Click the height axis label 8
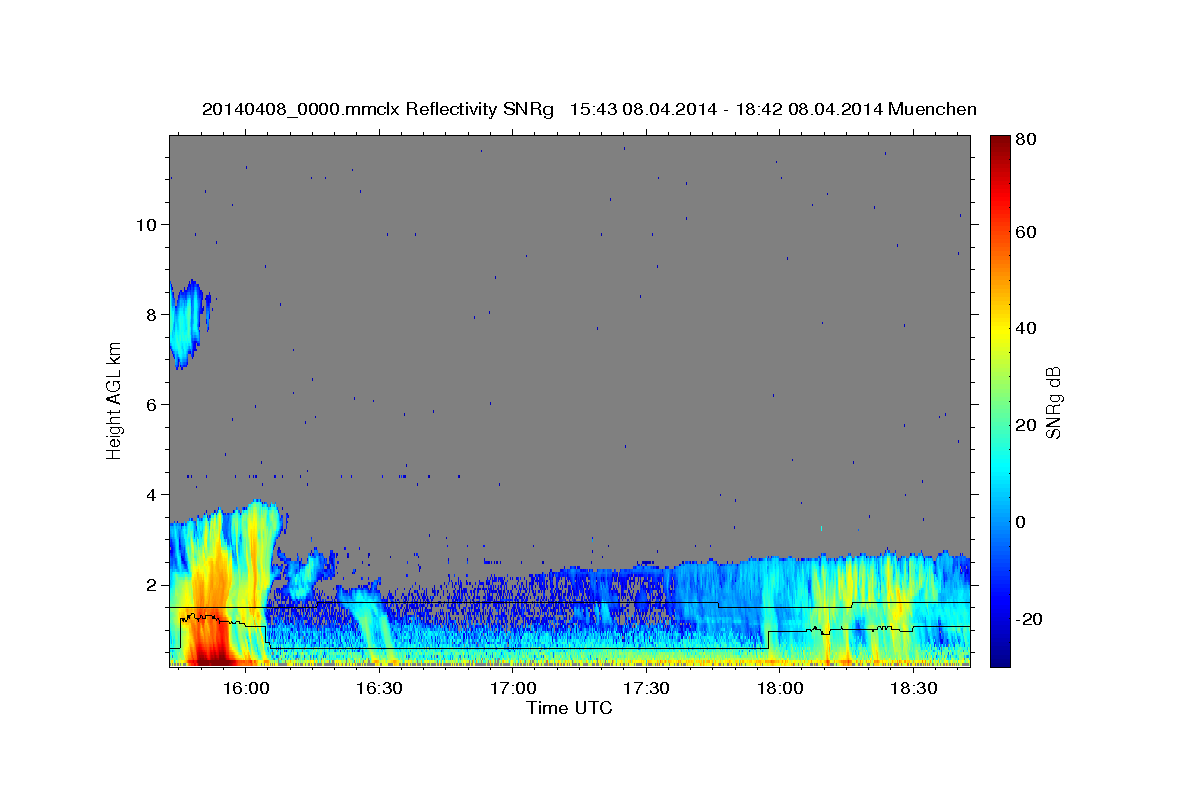This screenshot has width=1200, height=800. click(152, 314)
